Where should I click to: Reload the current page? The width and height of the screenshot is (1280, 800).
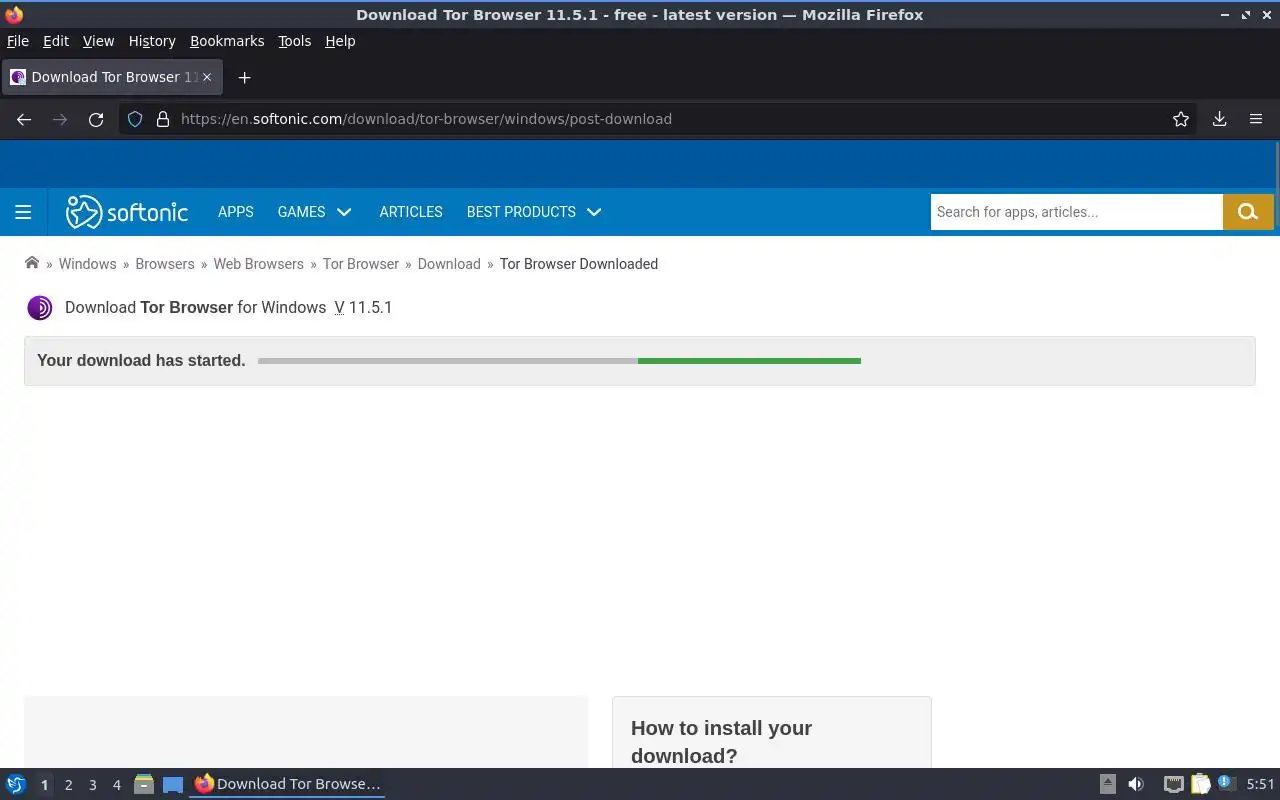coord(96,119)
